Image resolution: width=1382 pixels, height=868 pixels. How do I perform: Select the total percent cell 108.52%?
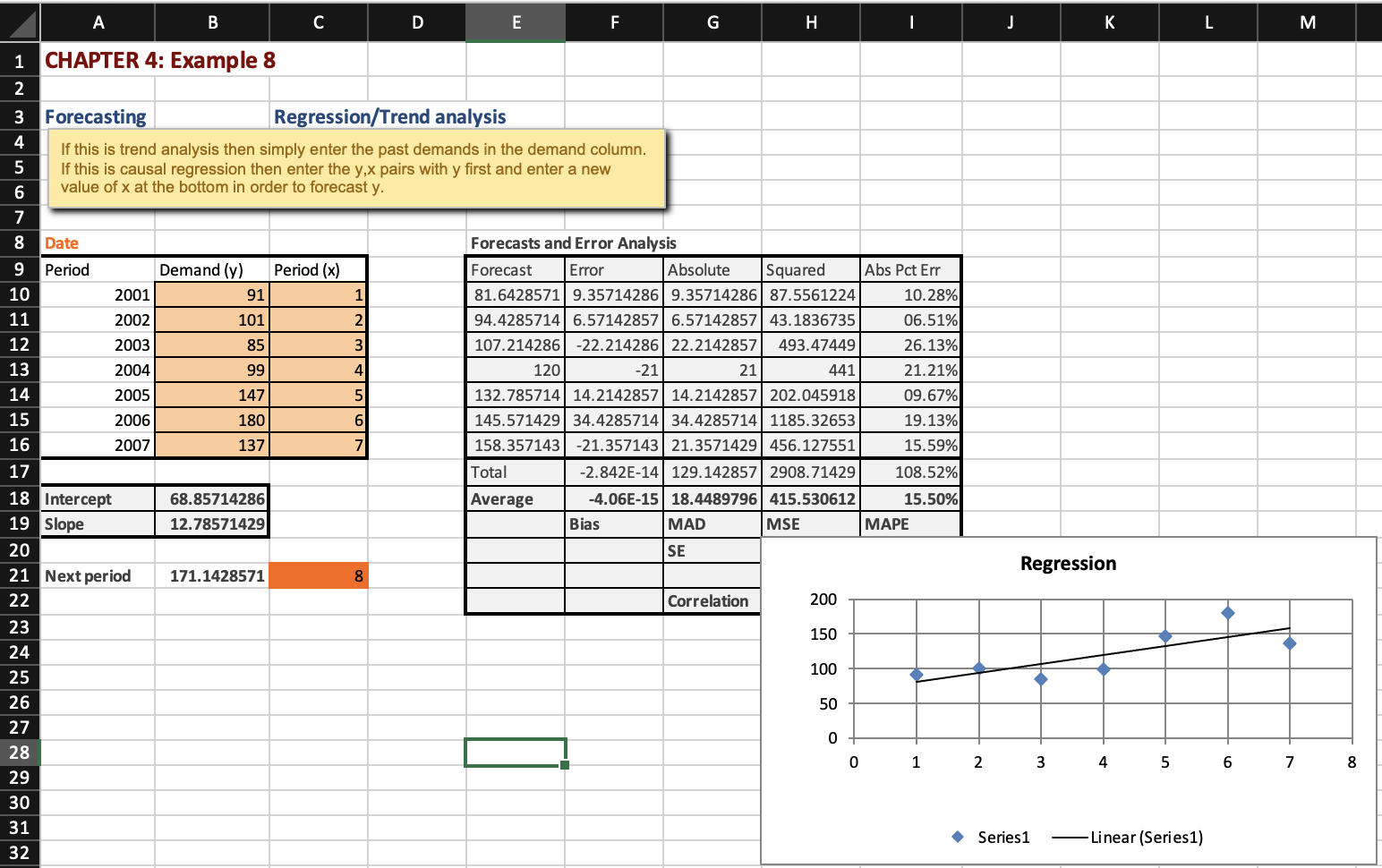point(910,472)
